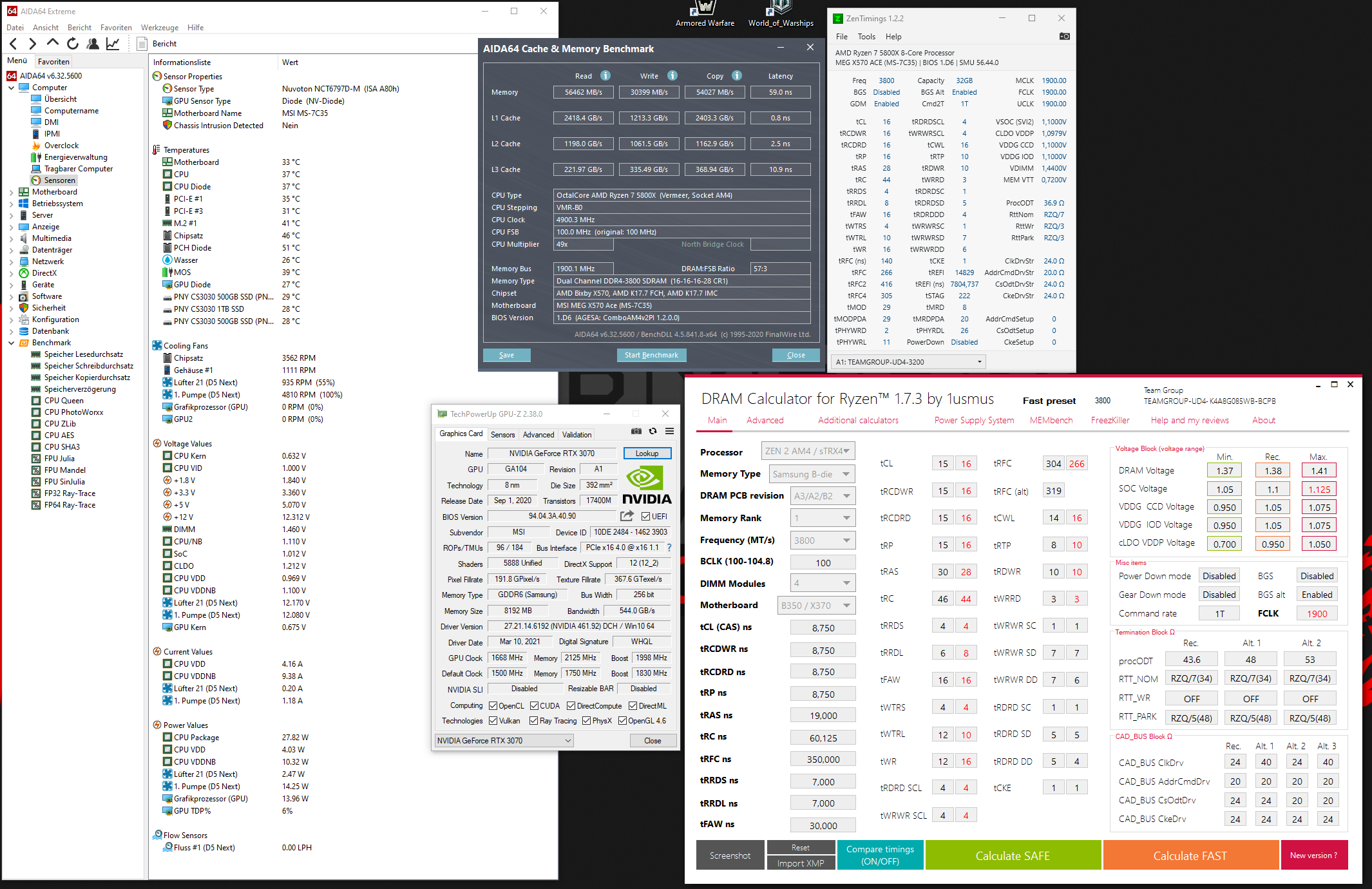Image resolution: width=1372 pixels, height=889 pixels.
Task: Switch to the GPU-Z Sensors tab
Action: tap(502, 435)
